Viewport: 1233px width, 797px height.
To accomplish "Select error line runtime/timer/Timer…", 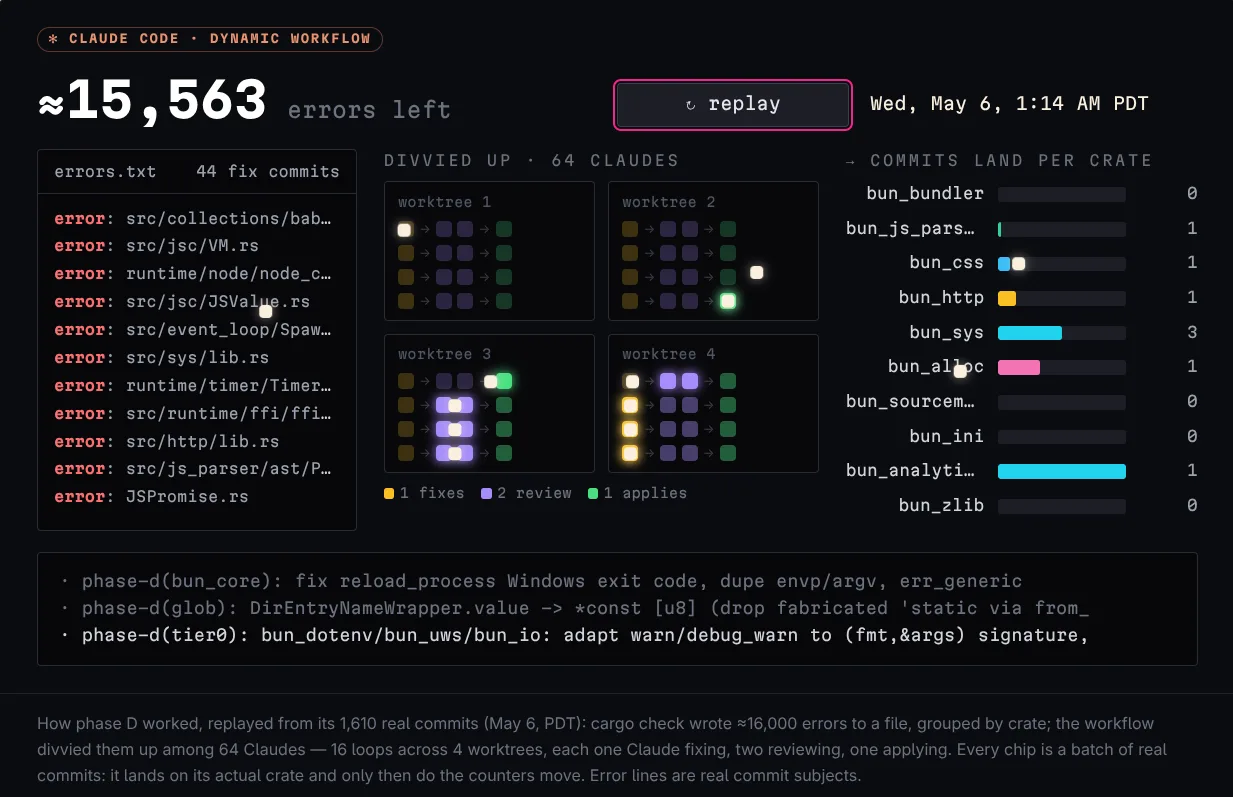I will click(193, 386).
